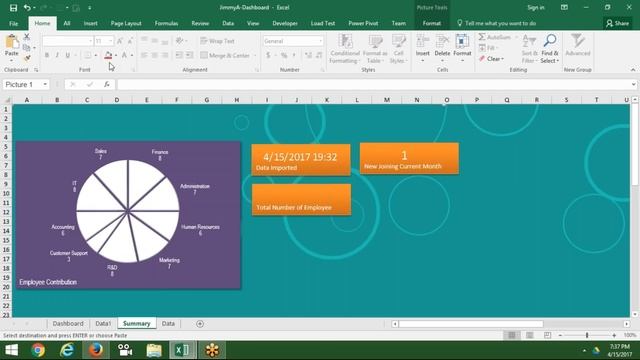640x360 pixels.
Task: Open the Power Pivot tab
Action: tap(363, 23)
